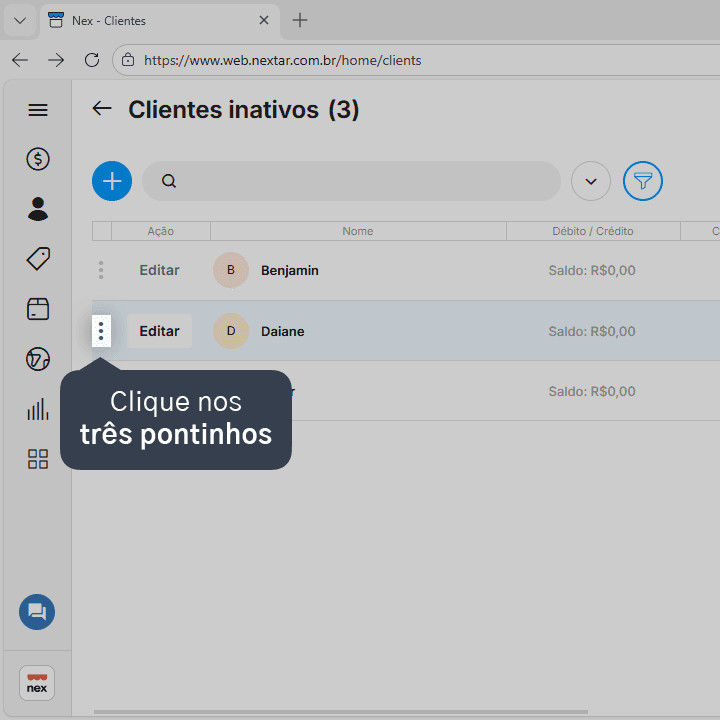This screenshot has width=720, height=720.
Task: Expand the dropdown chevron next to search
Action: pyautogui.click(x=591, y=181)
